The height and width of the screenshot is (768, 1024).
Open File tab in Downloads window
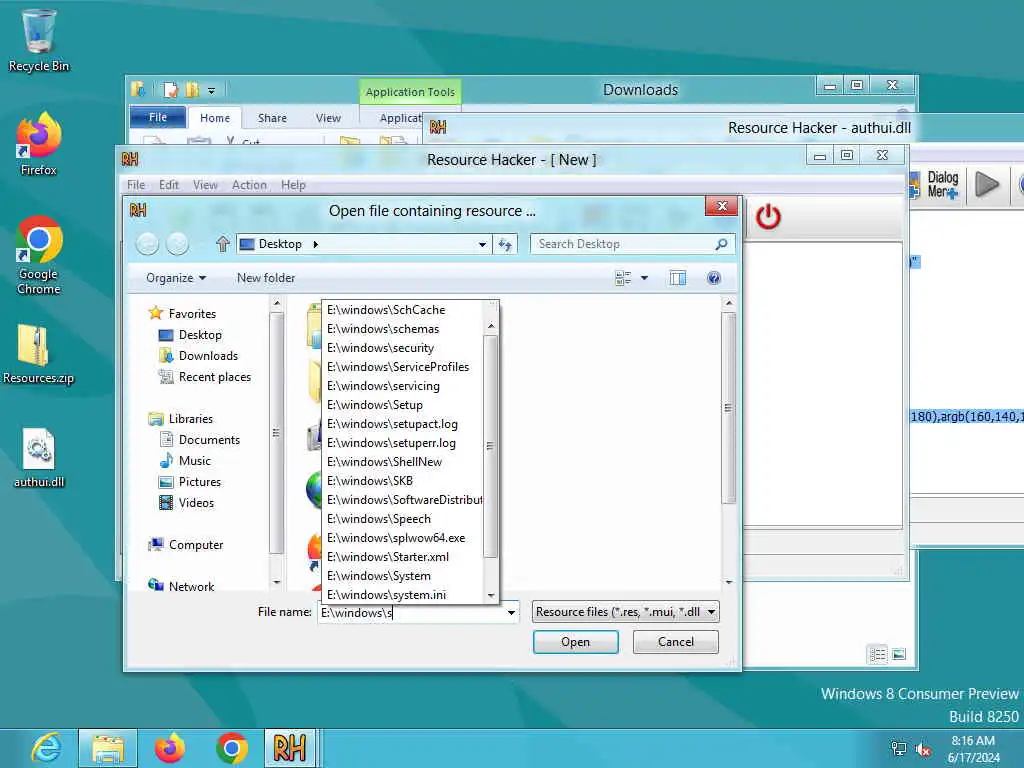click(157, 118)
